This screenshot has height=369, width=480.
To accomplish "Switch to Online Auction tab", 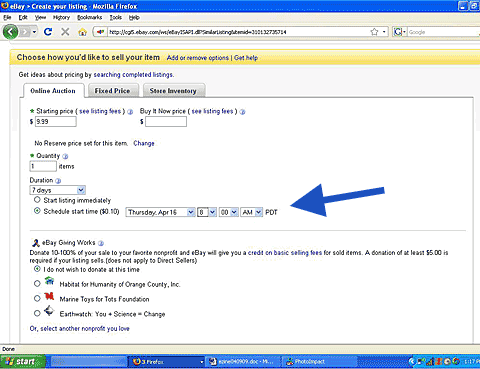I will click(x=53, y=91).
